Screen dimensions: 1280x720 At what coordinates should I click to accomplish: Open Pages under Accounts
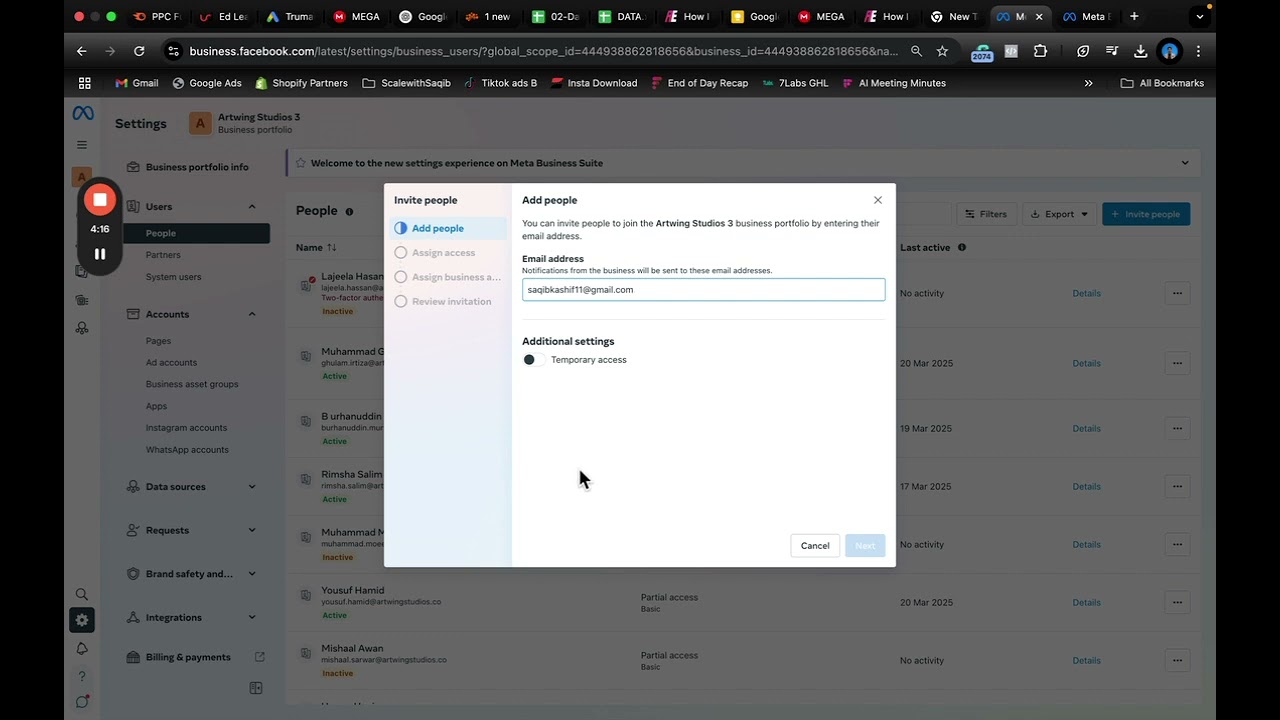158,341
